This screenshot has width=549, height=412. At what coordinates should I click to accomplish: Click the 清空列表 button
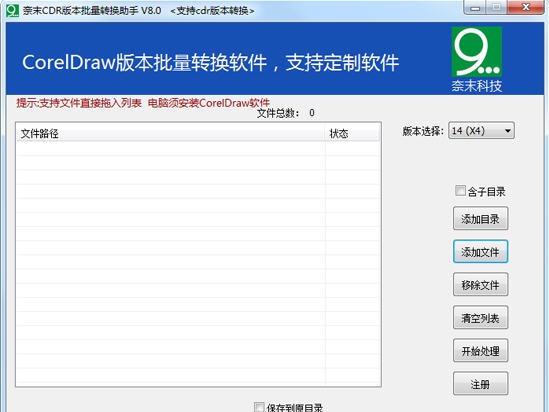pos(480,317)
